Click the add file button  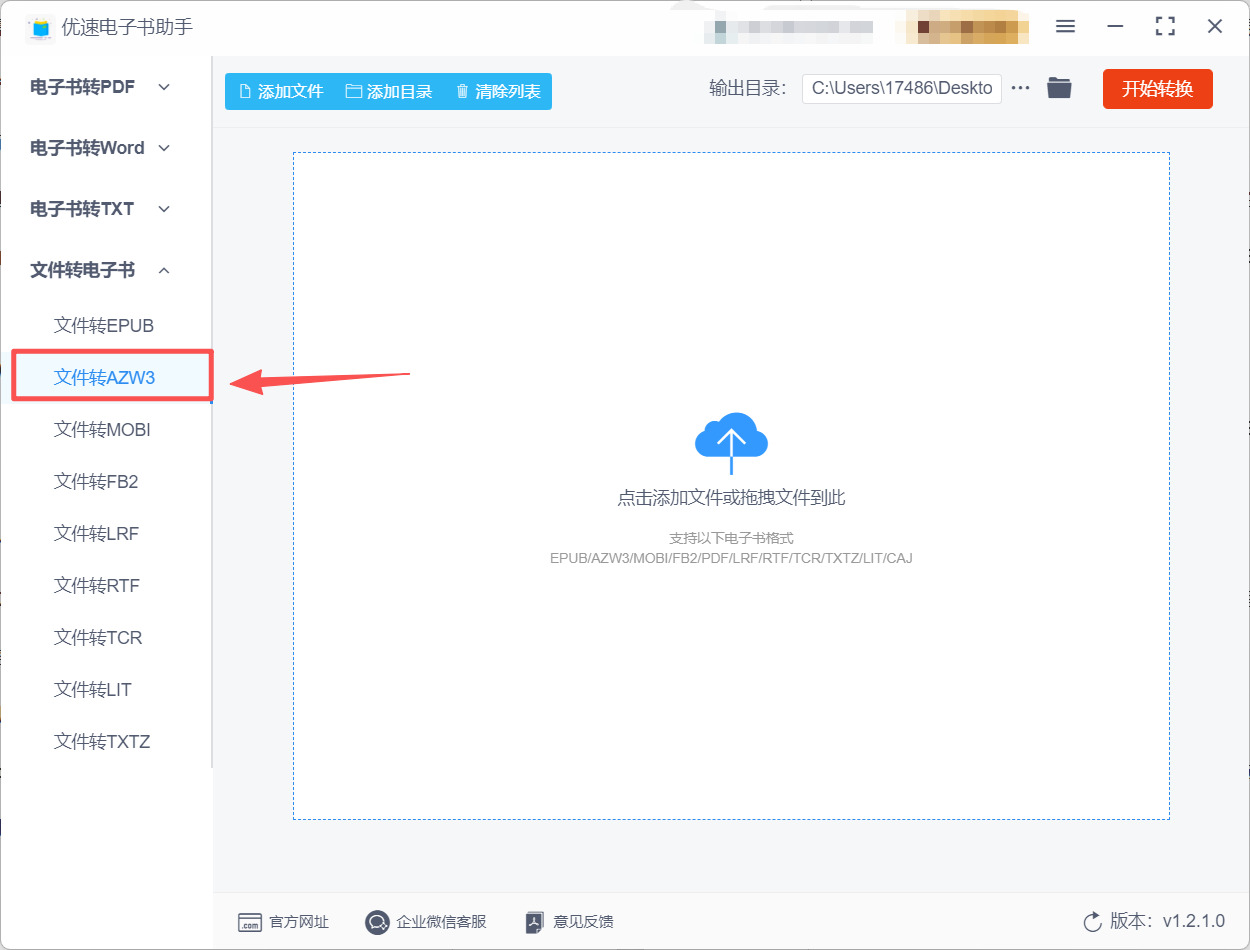(x=281, y=91)
